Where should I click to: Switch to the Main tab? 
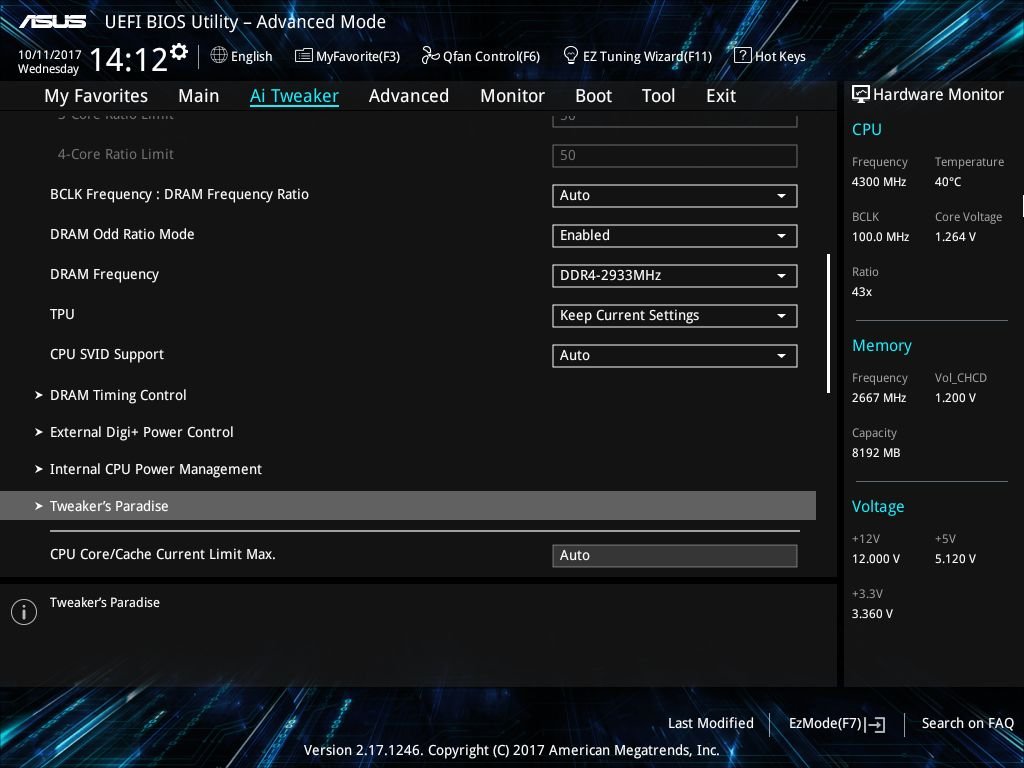199,96
